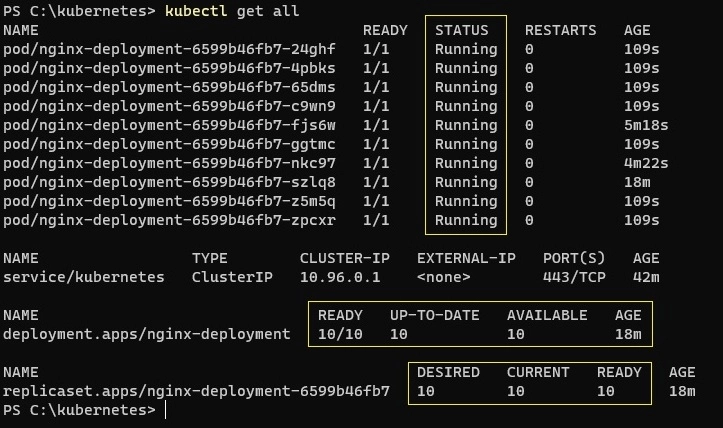Click the ClusterIP type value

[x=232, y=277]
